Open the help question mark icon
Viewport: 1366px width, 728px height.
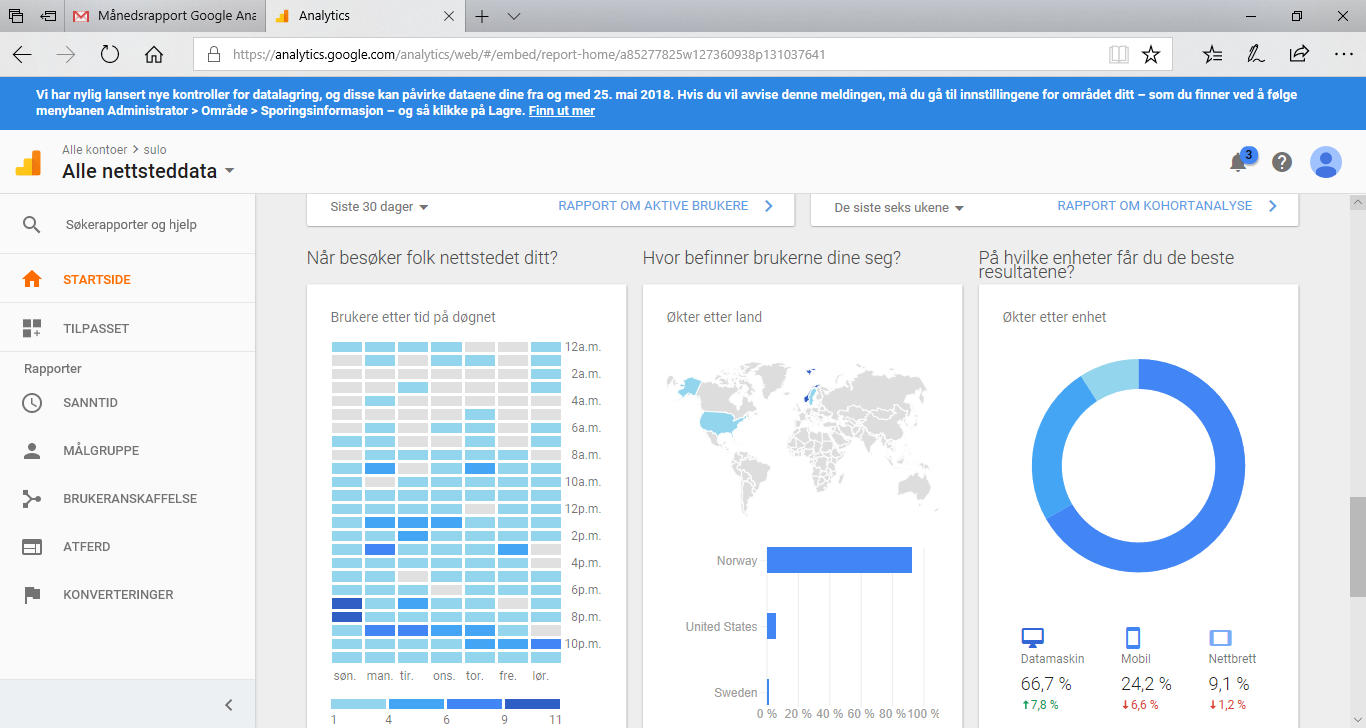pyautogui.click(x=1282, y=162)
